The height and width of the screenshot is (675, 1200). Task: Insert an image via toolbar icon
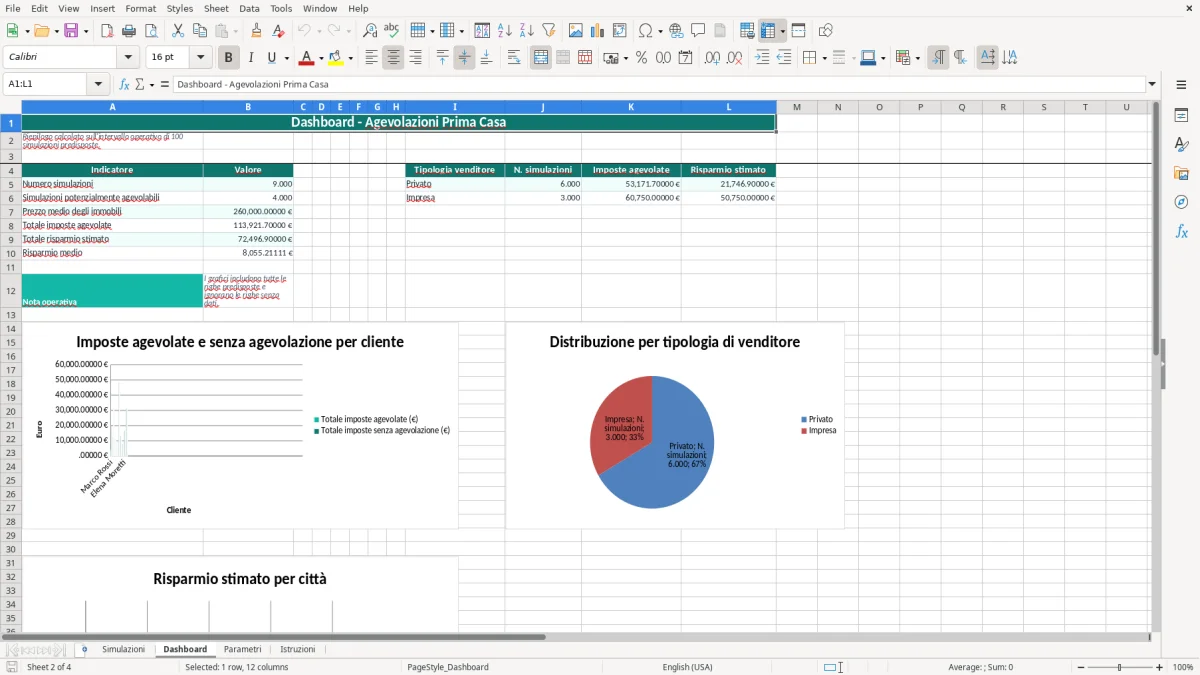576,31
